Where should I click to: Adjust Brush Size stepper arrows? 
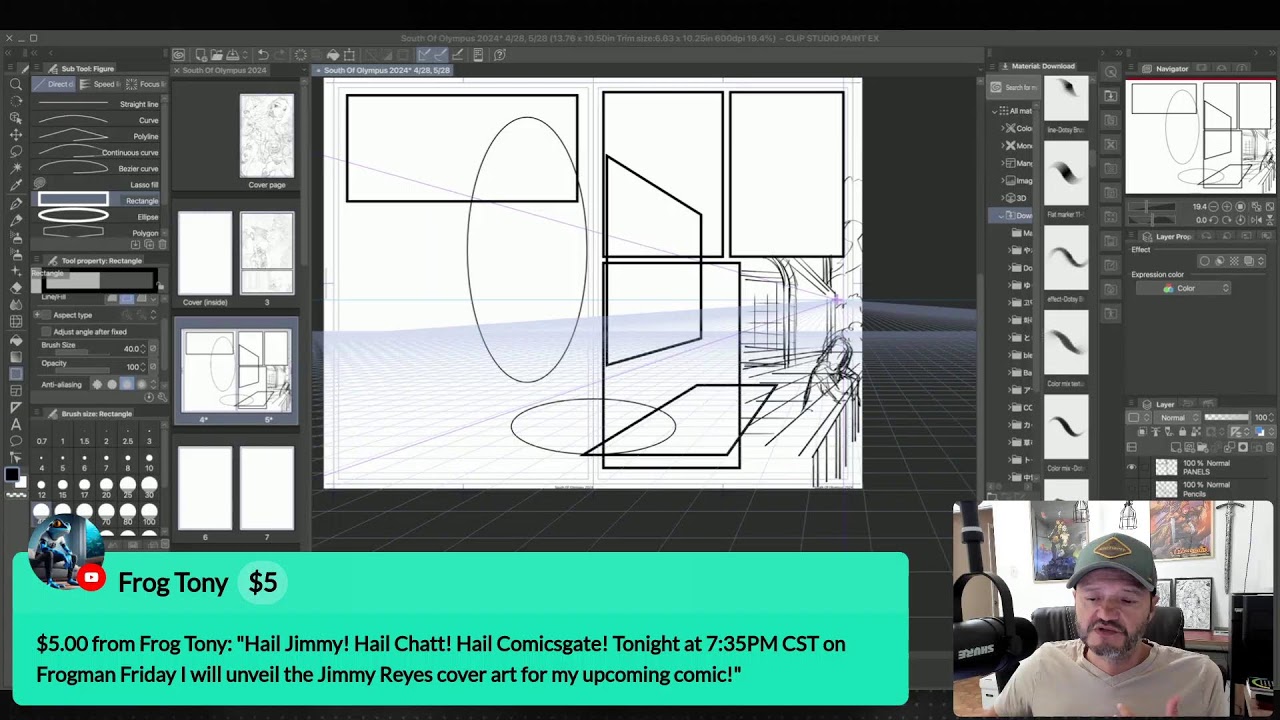tap(143, 349)
